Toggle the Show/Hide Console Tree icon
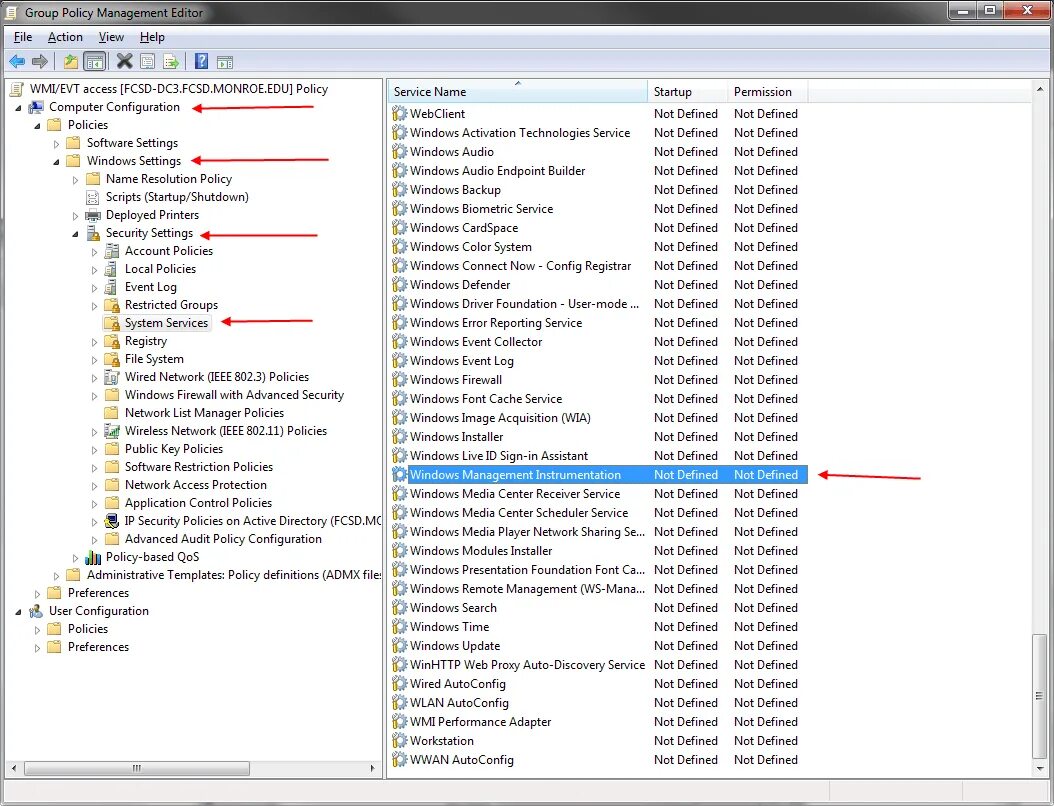The height and width of the screenshot is (806, 1054). tap(95, 62)
